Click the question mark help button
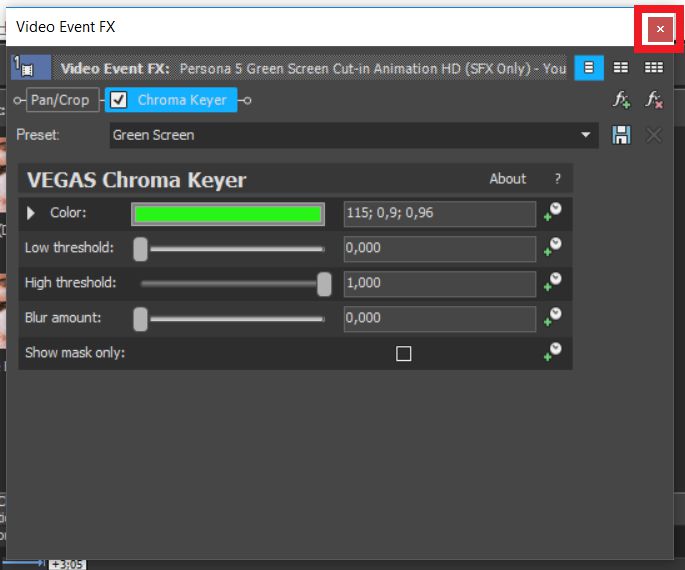This screenshot has height=570, width=685. coord(558,179)
